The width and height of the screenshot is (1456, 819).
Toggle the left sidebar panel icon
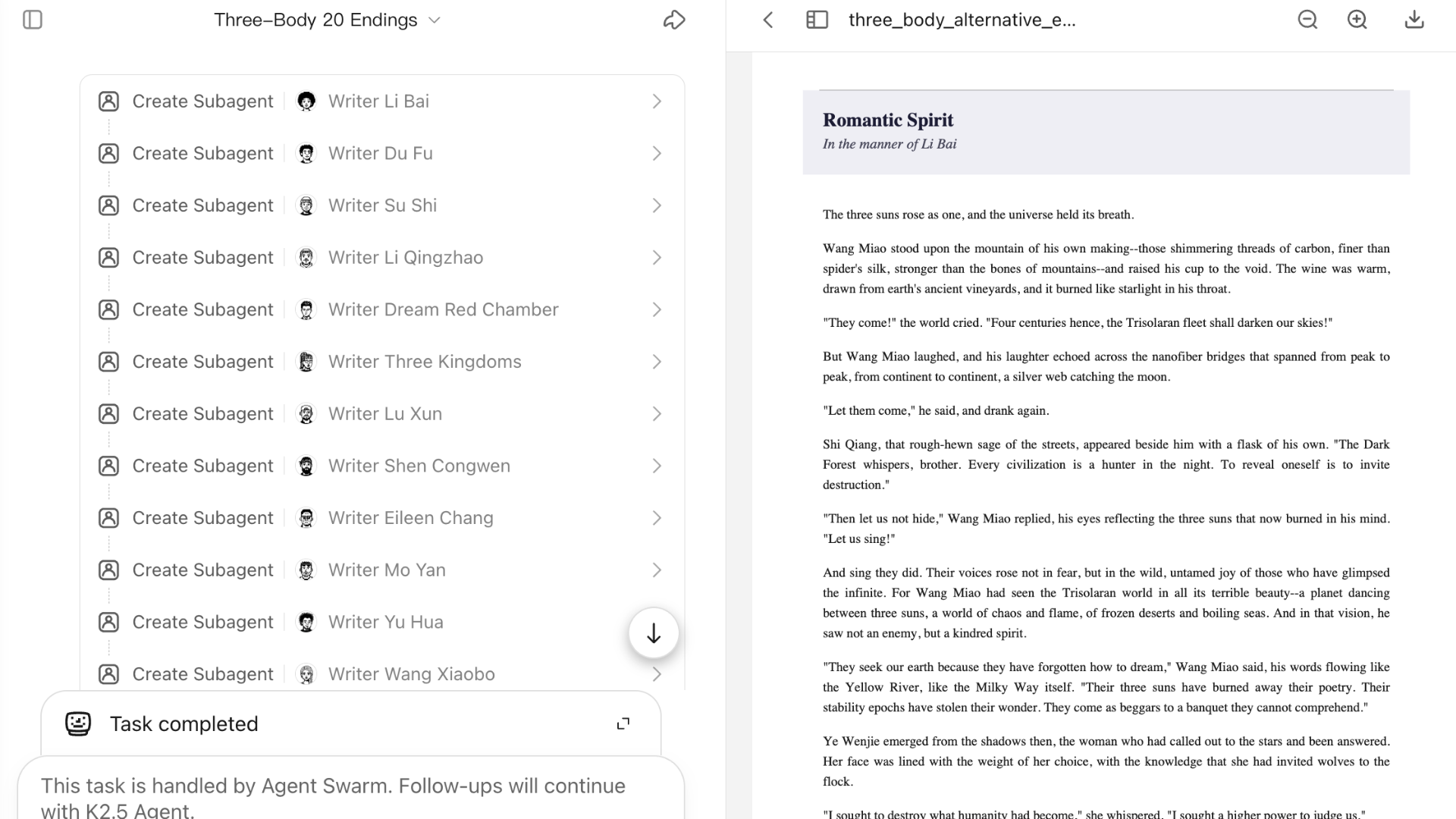pos(33,20)
